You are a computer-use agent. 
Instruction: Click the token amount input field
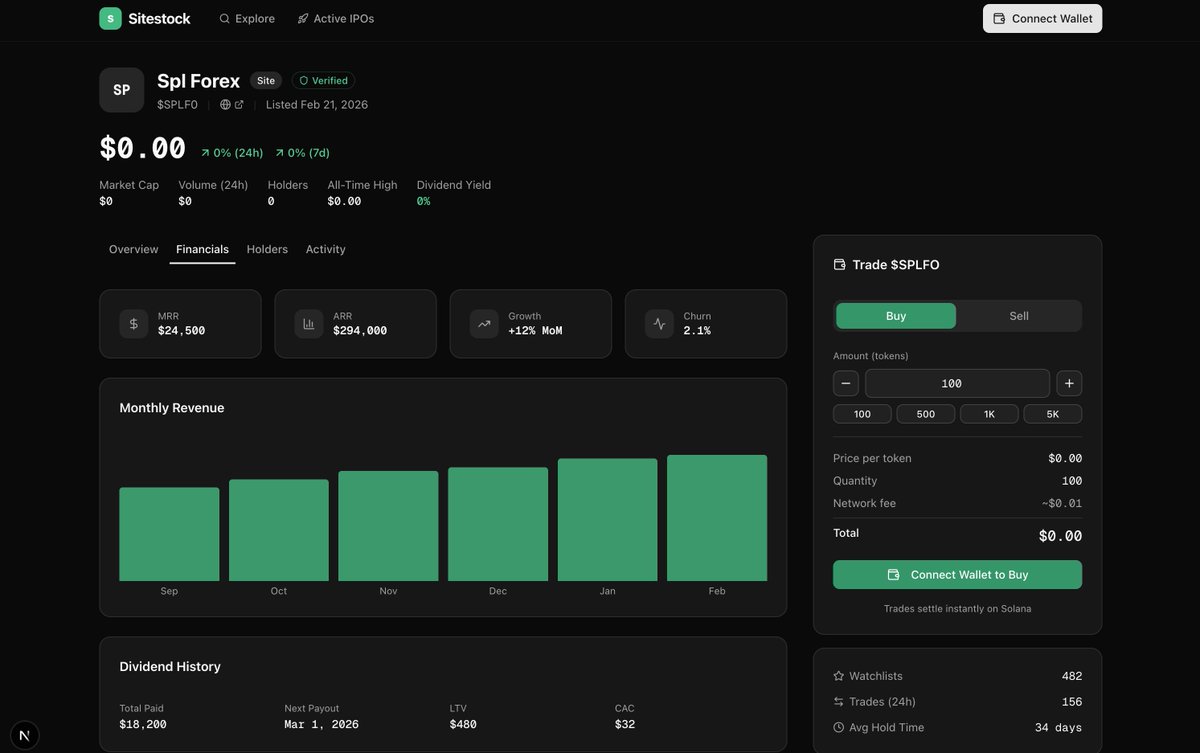[957, 383]
